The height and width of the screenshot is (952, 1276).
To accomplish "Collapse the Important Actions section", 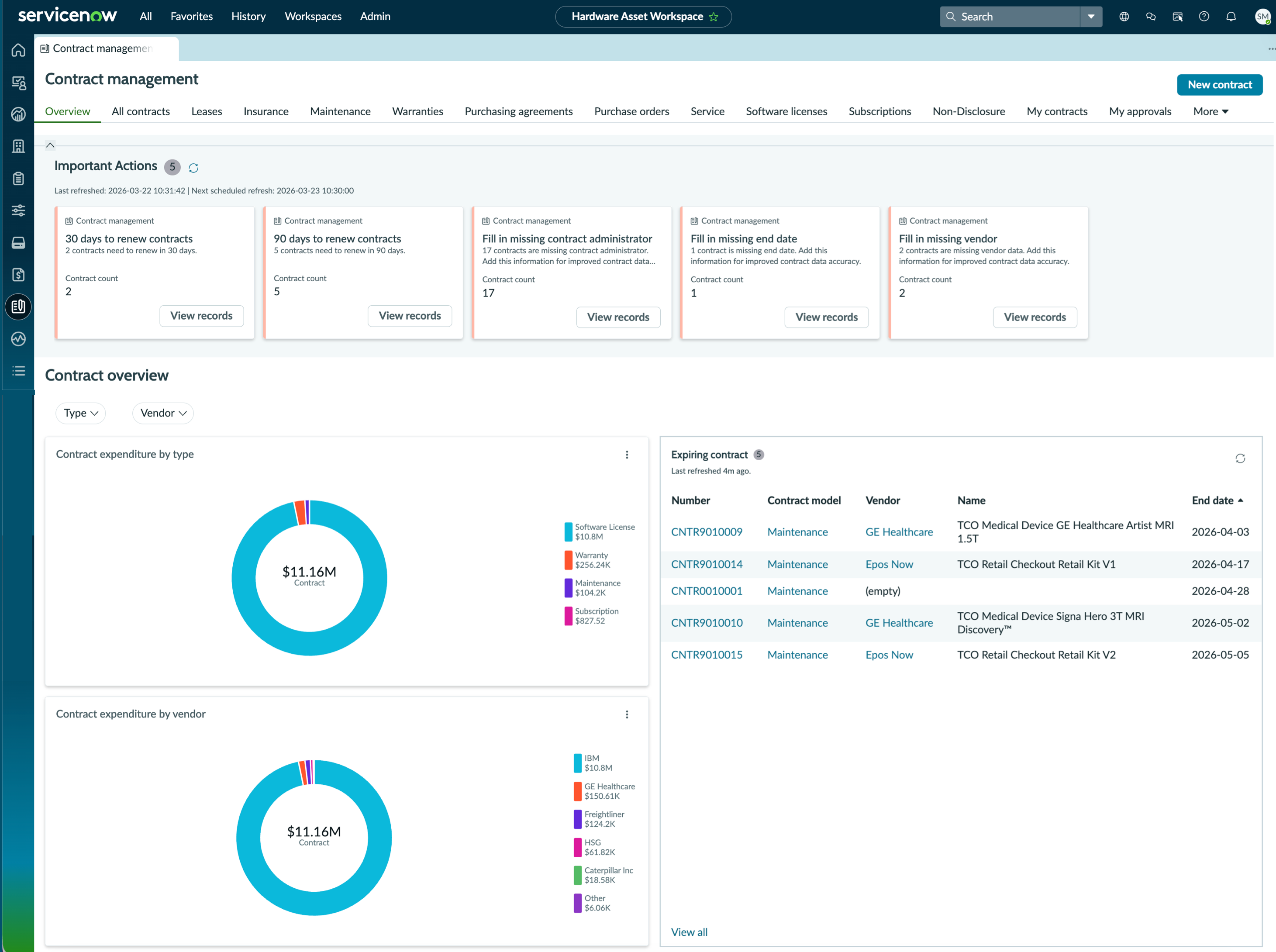I will pyautogui.click(x=50, y=145).
